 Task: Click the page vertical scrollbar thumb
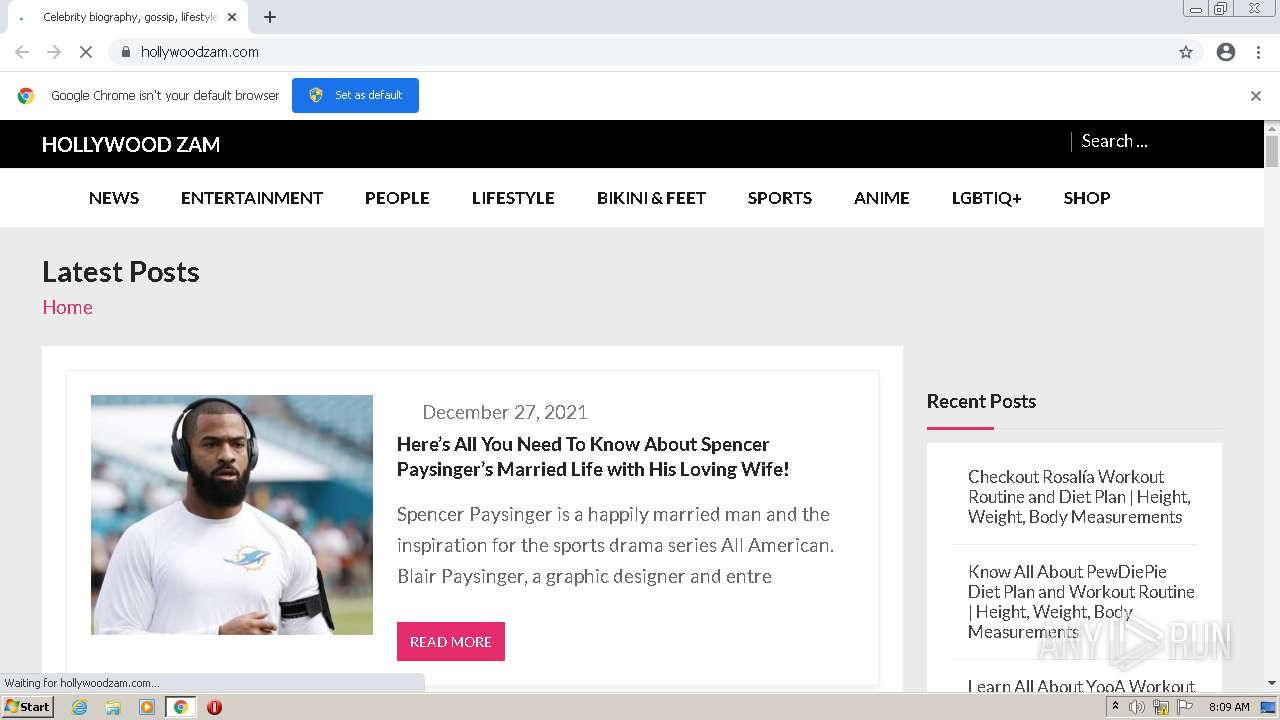tap(1272, 152)
